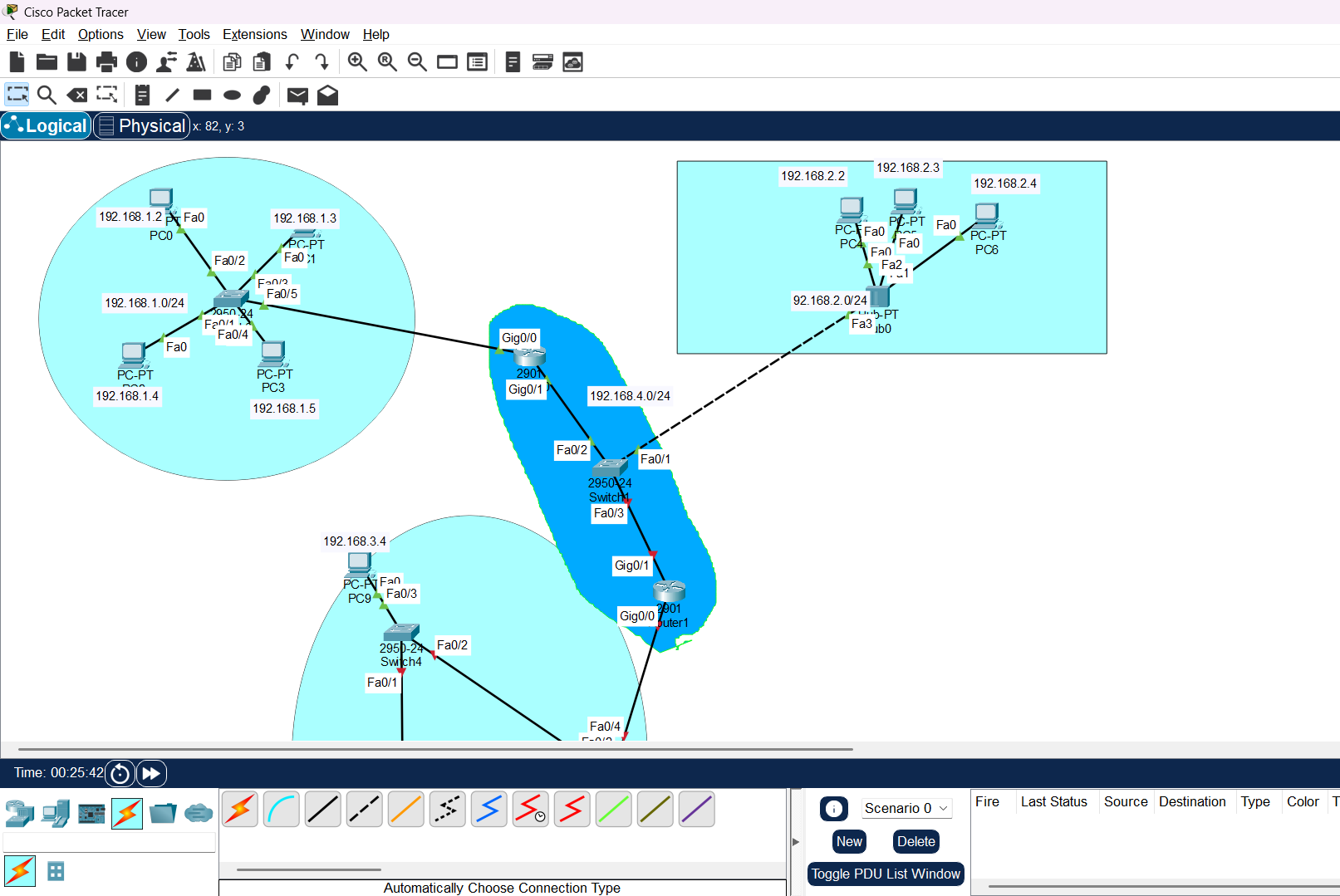This screenshot has height=896, width=1340.
Task: Open the Options menu
Action: pyautogui.click(x=101, y=34)
